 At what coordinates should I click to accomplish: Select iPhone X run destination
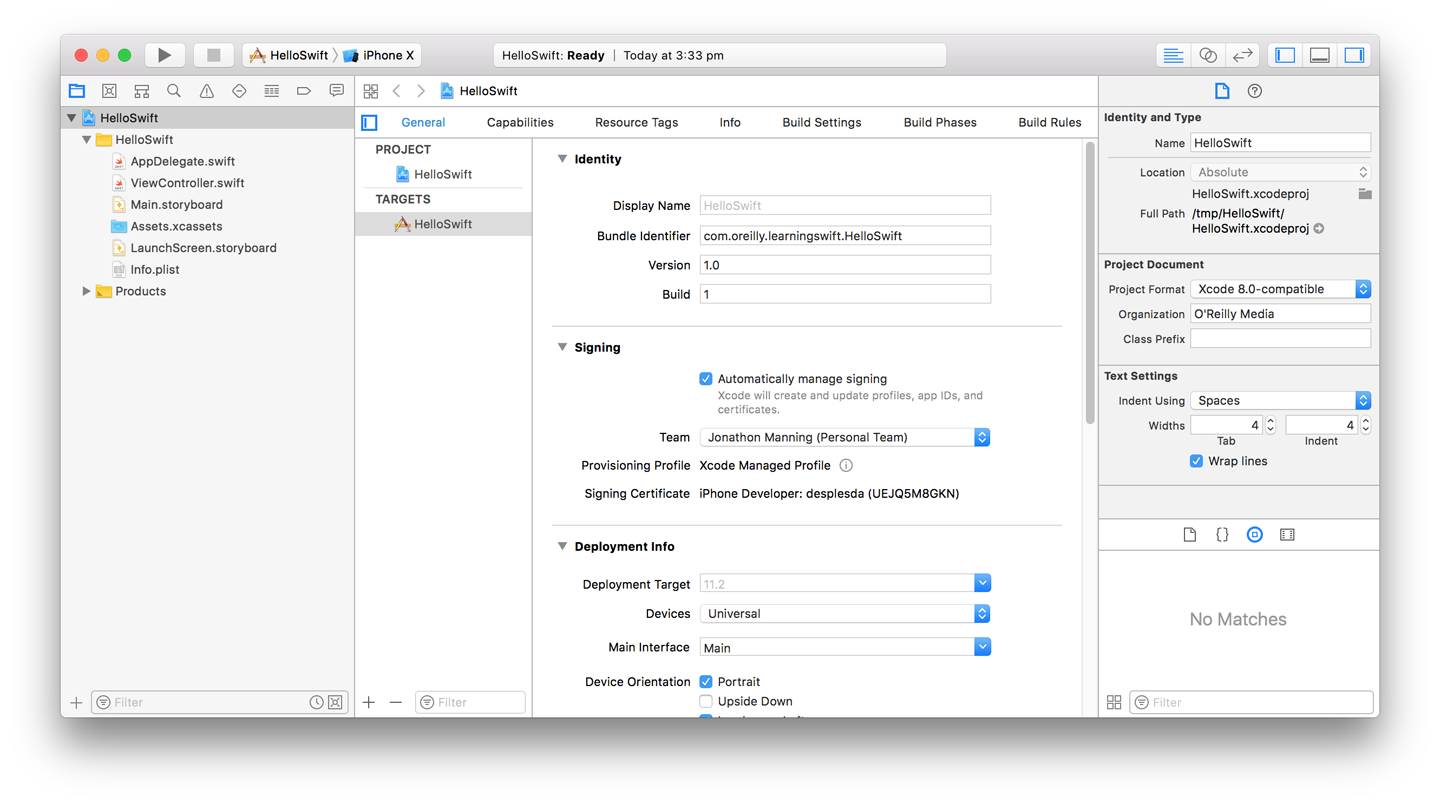pyautogui.click(x=379, y=55)
